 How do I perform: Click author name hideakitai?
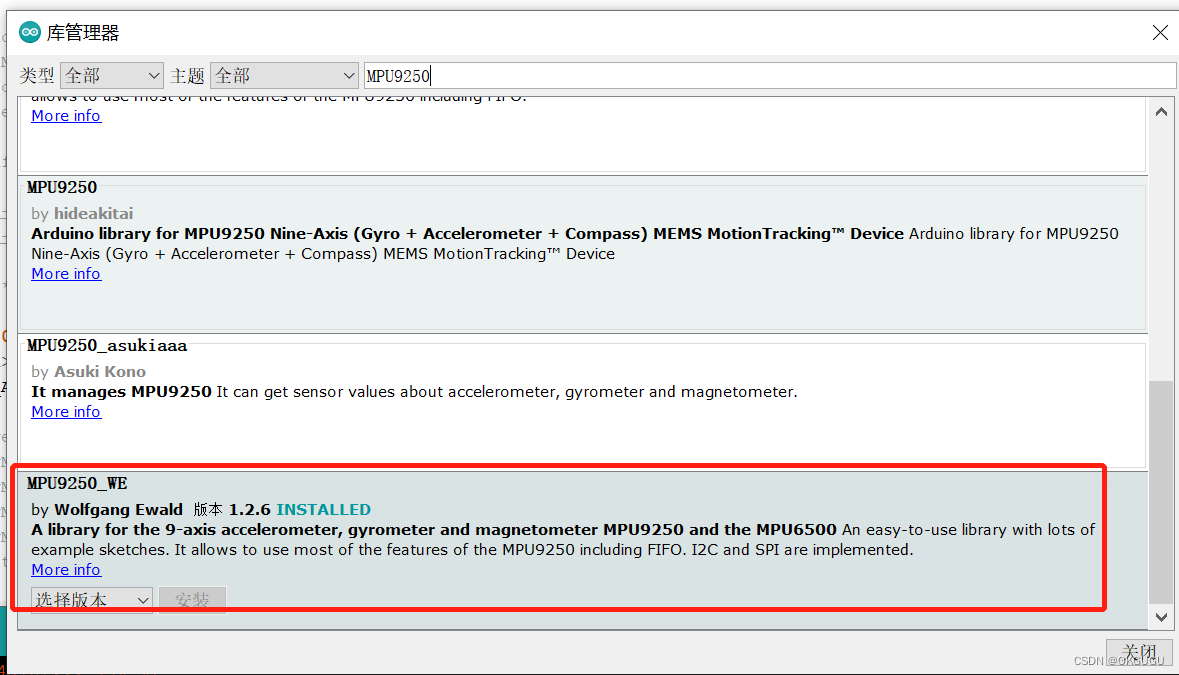pyautogui.click(x=93, y=213)
